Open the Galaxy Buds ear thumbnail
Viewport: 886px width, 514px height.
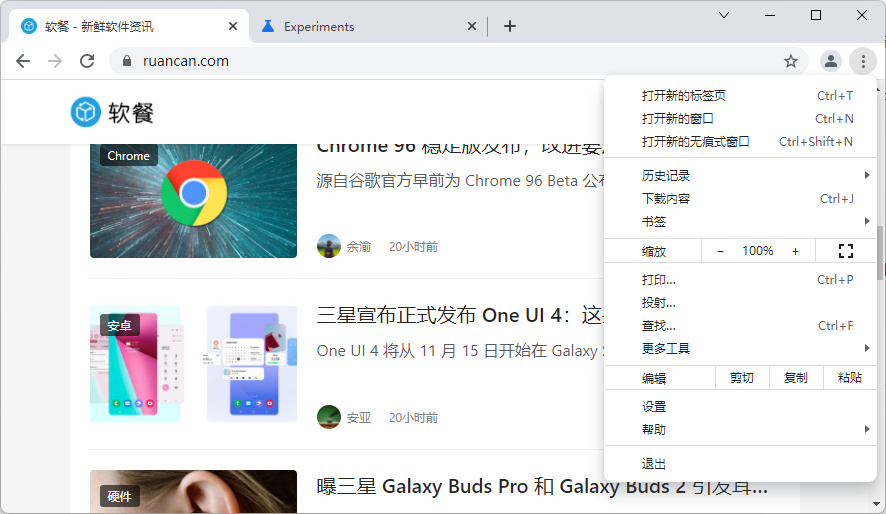[x=193, y=491]
